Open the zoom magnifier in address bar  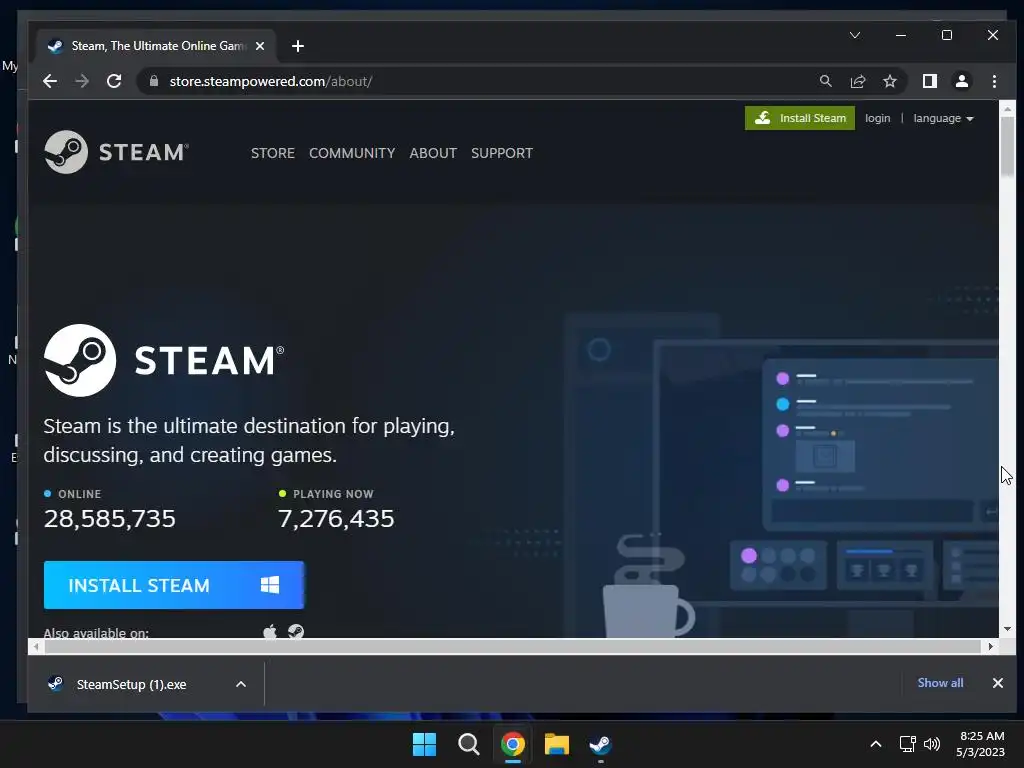pyautogui.click(x=825, y=81)
